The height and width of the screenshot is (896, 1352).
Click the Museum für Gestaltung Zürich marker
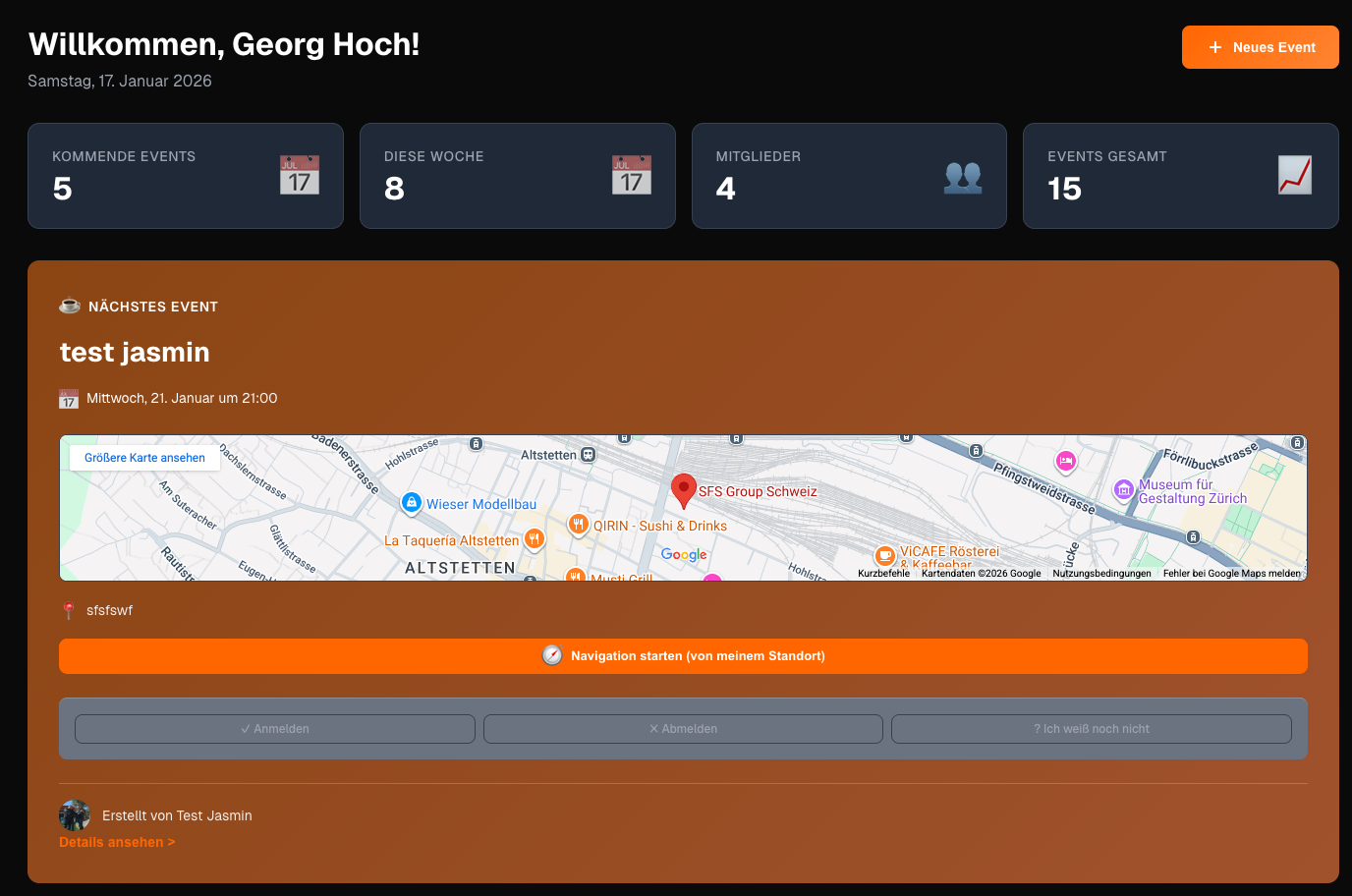click(1123, 489)
